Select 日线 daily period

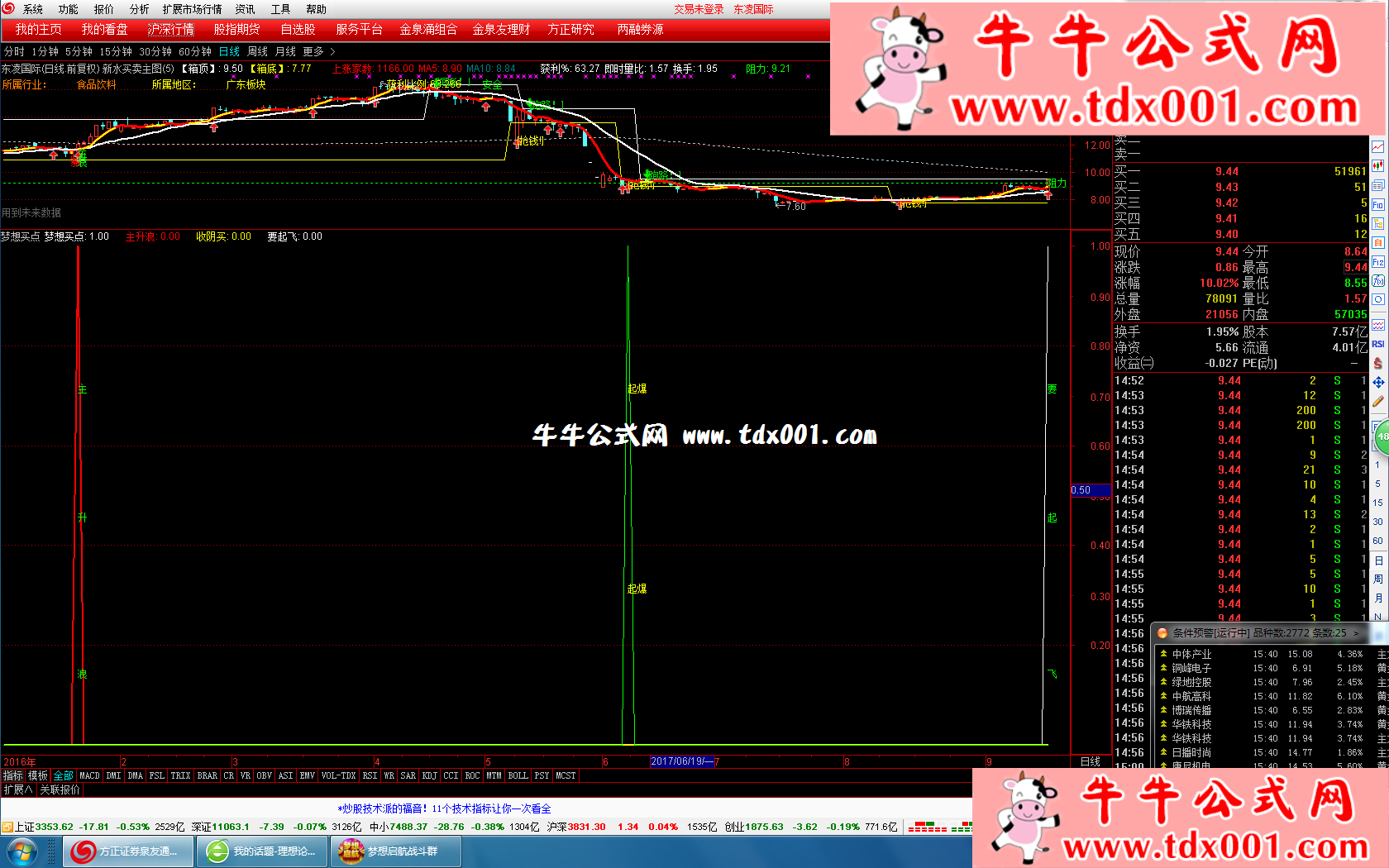point(230,51)
